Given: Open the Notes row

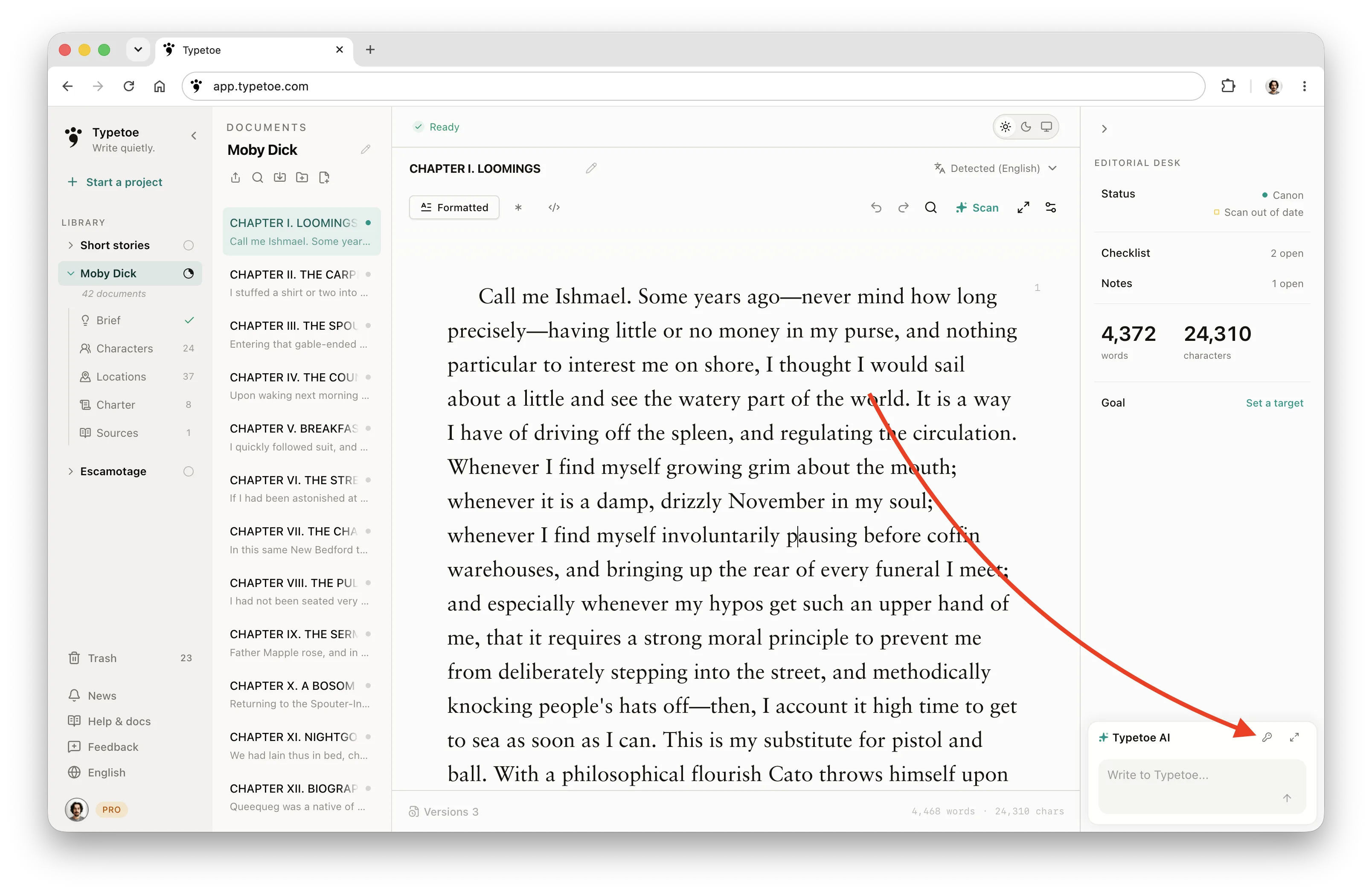Looking at the screenshot, I should pos(1202,284).
